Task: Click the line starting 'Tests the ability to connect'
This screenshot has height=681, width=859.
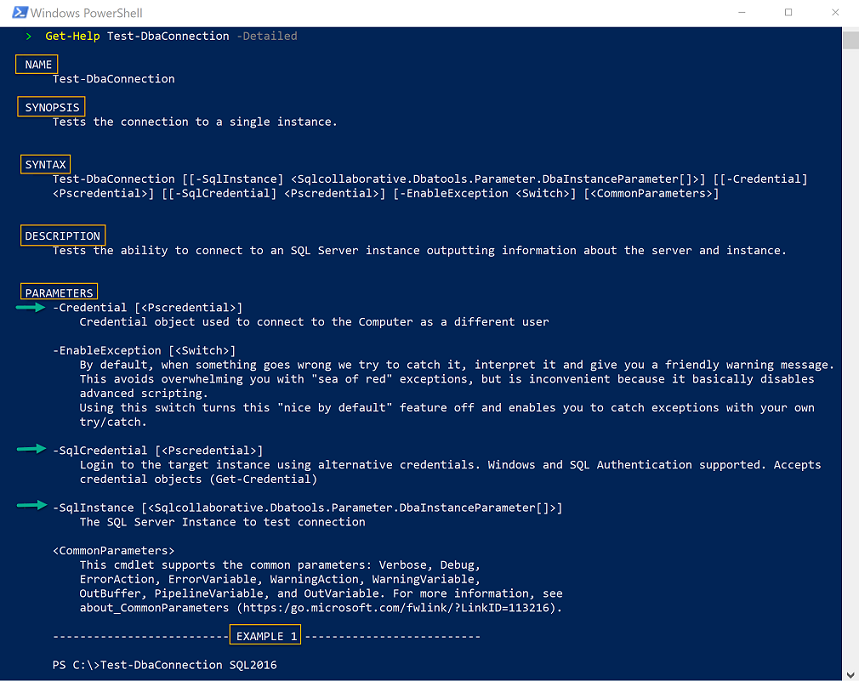Action: [419, 250]
